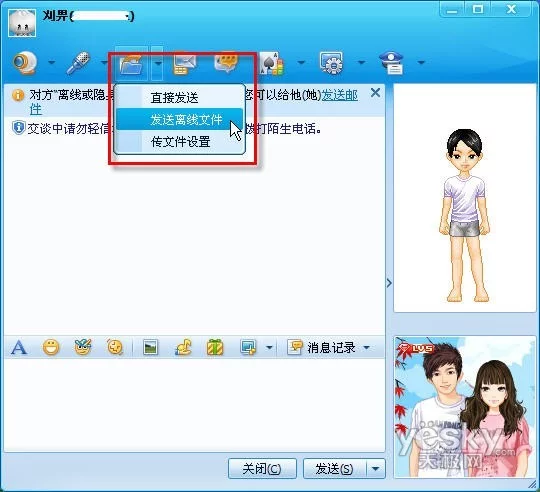Select 直接发送 menu item
Viewport: 540px width, 492px height.
pyautogui.click(x=179, y=97)
